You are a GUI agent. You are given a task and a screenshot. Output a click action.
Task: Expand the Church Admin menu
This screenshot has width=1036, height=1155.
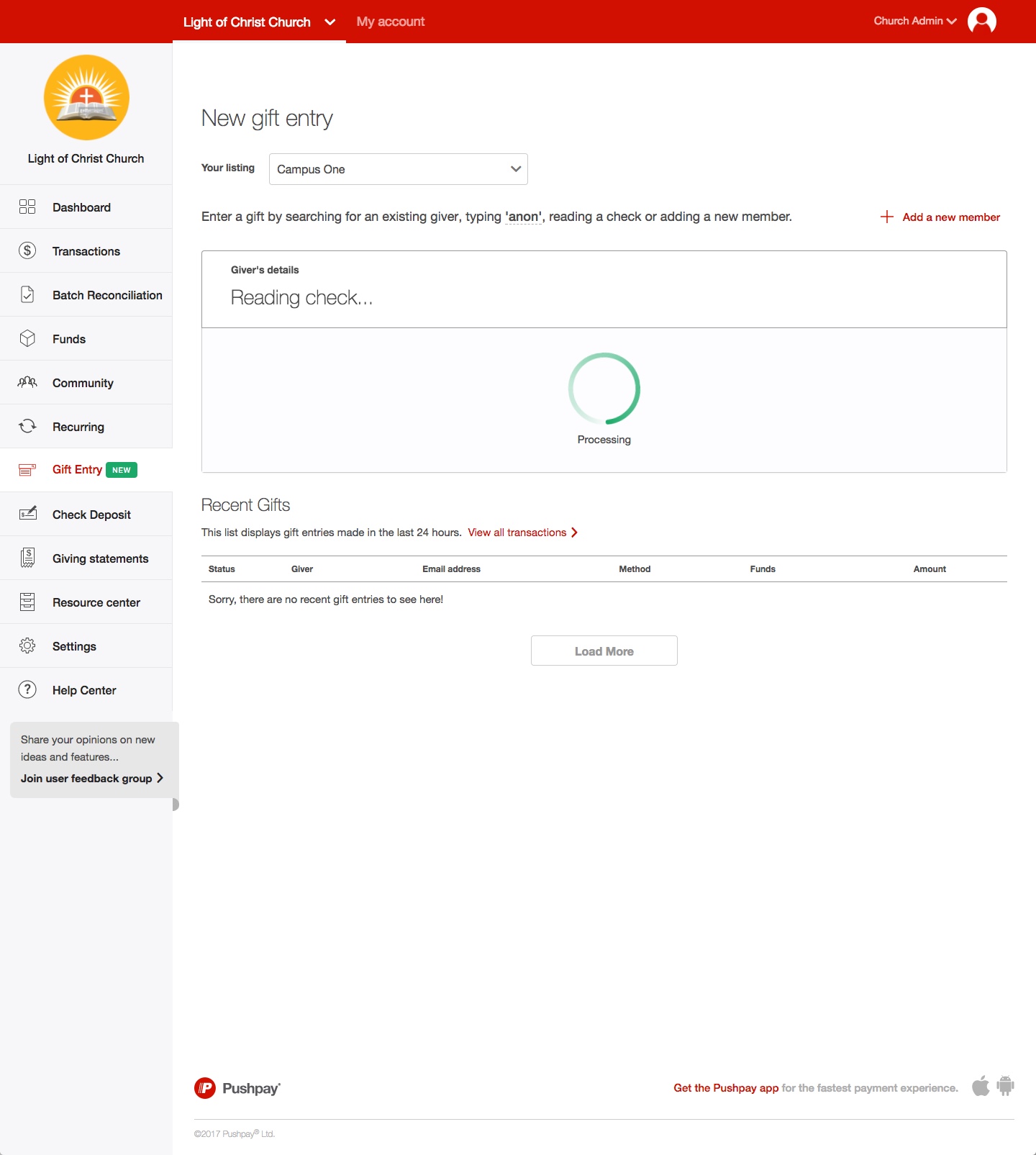coord(914,21)
